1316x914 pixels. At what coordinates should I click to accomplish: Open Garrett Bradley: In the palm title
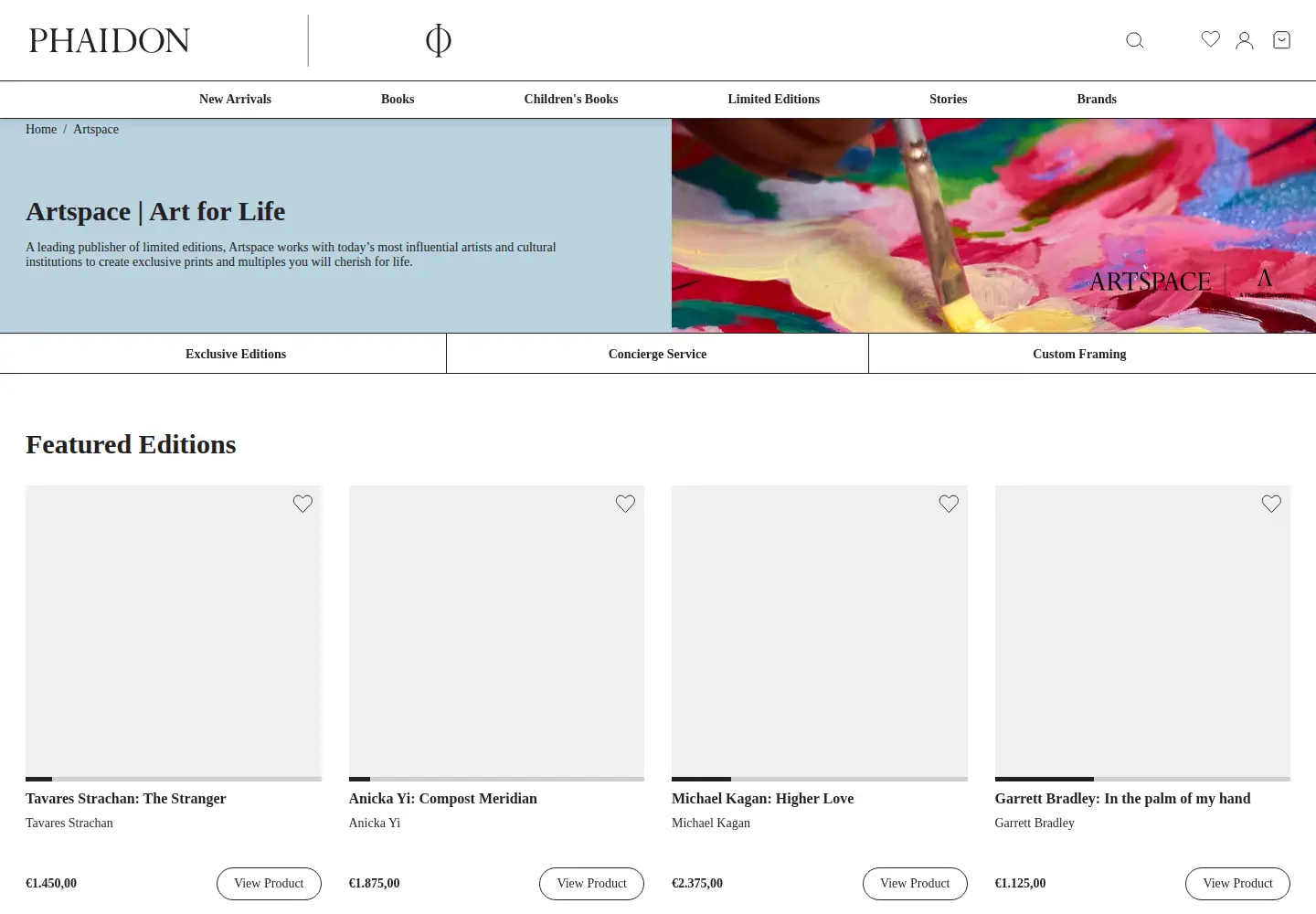pos(1122,798)
